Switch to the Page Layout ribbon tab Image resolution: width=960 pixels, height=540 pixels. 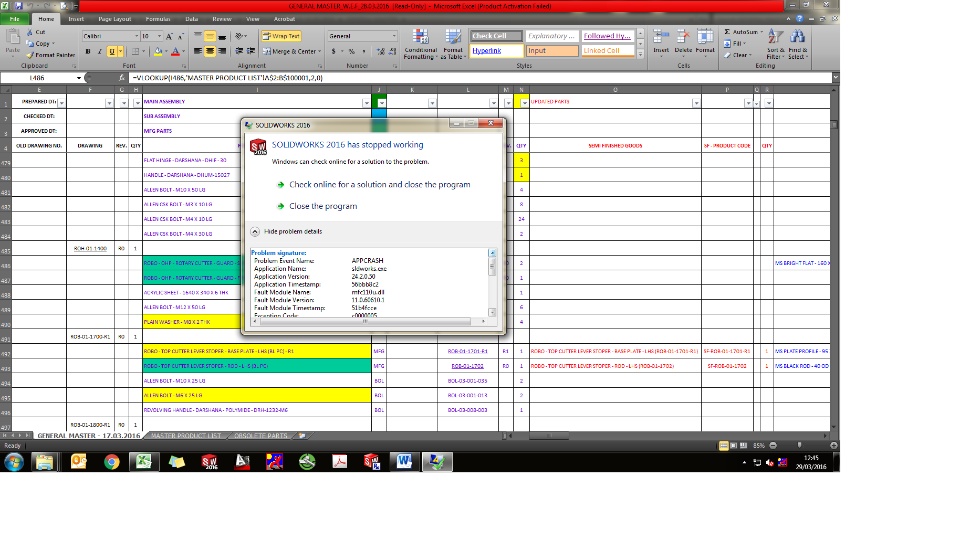[114, 19]
